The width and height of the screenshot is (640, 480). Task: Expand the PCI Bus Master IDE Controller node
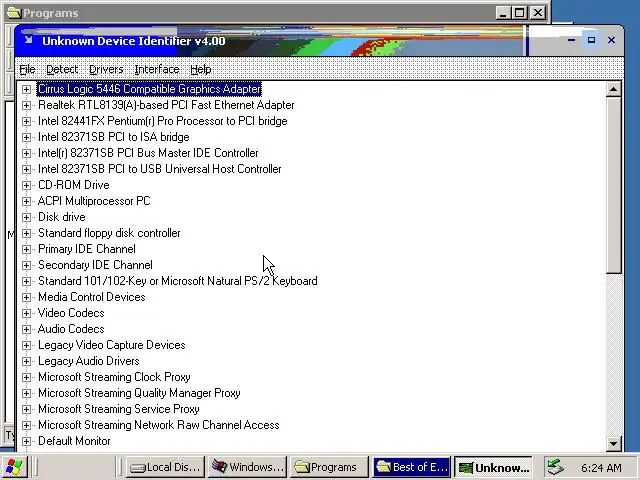coord(27,153)
